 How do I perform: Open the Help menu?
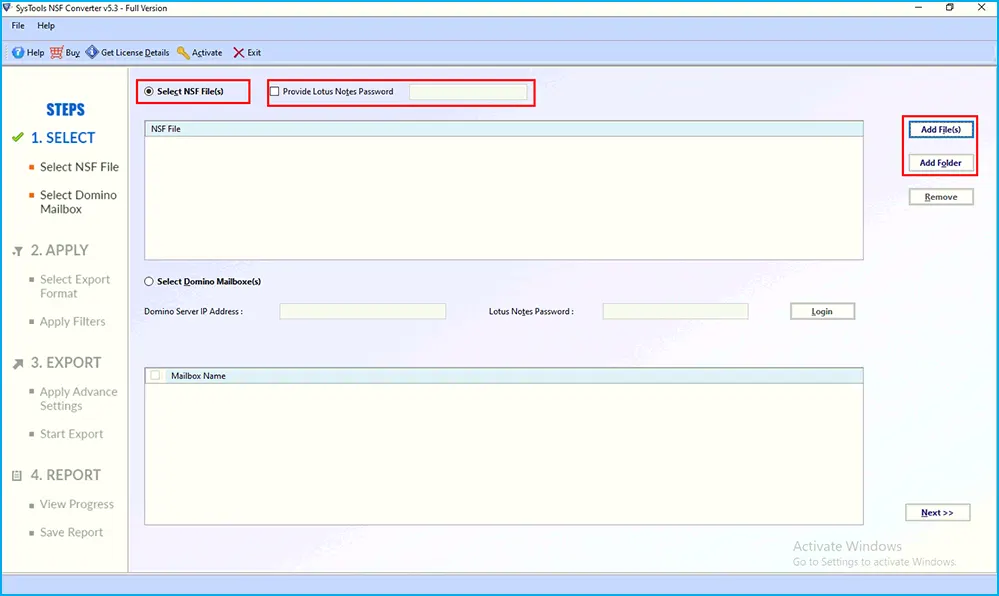click(x=46, y=25)
